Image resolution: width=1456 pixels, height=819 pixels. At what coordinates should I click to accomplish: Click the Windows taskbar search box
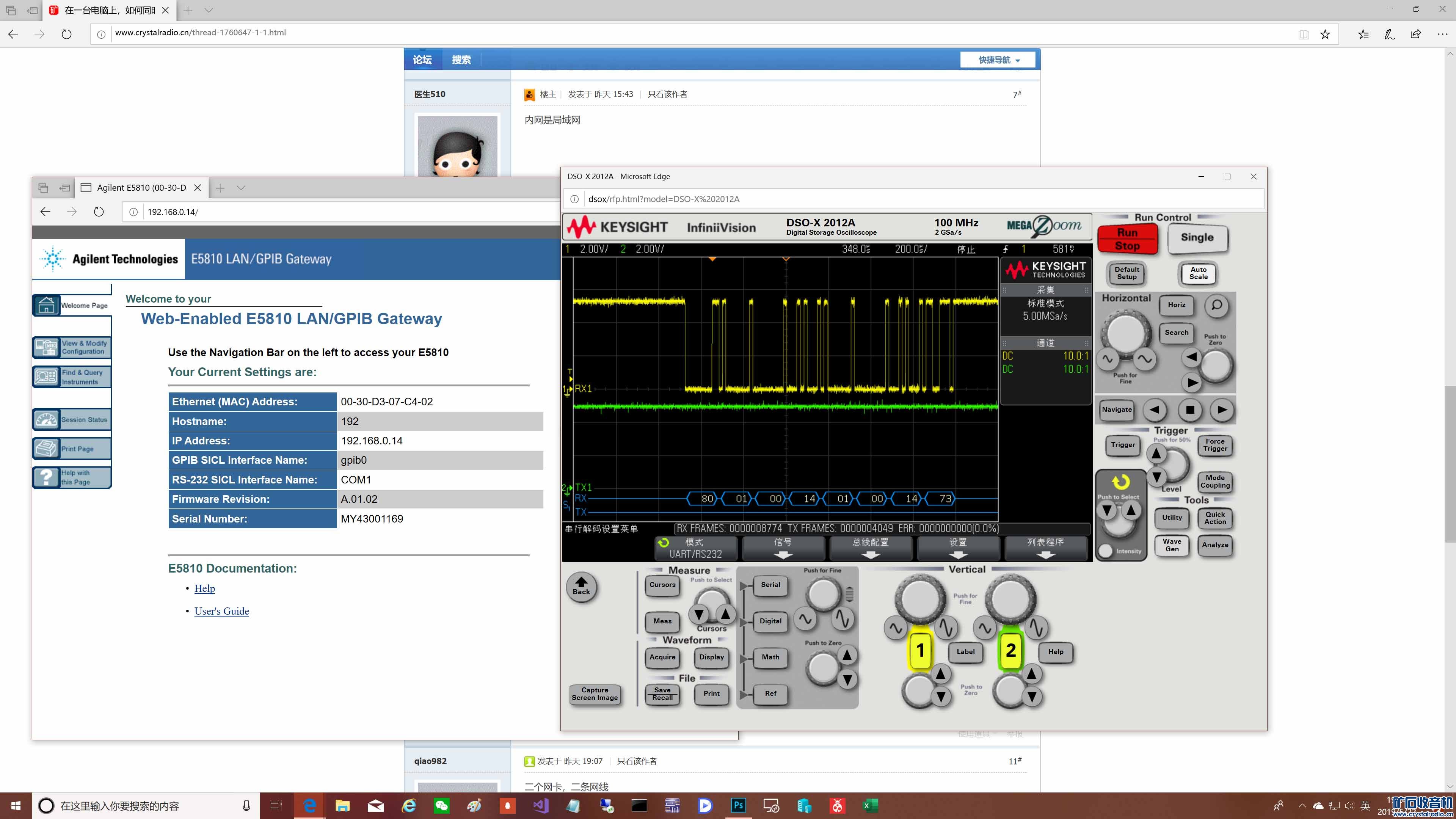pyautogui.click(x=146, y=805)
